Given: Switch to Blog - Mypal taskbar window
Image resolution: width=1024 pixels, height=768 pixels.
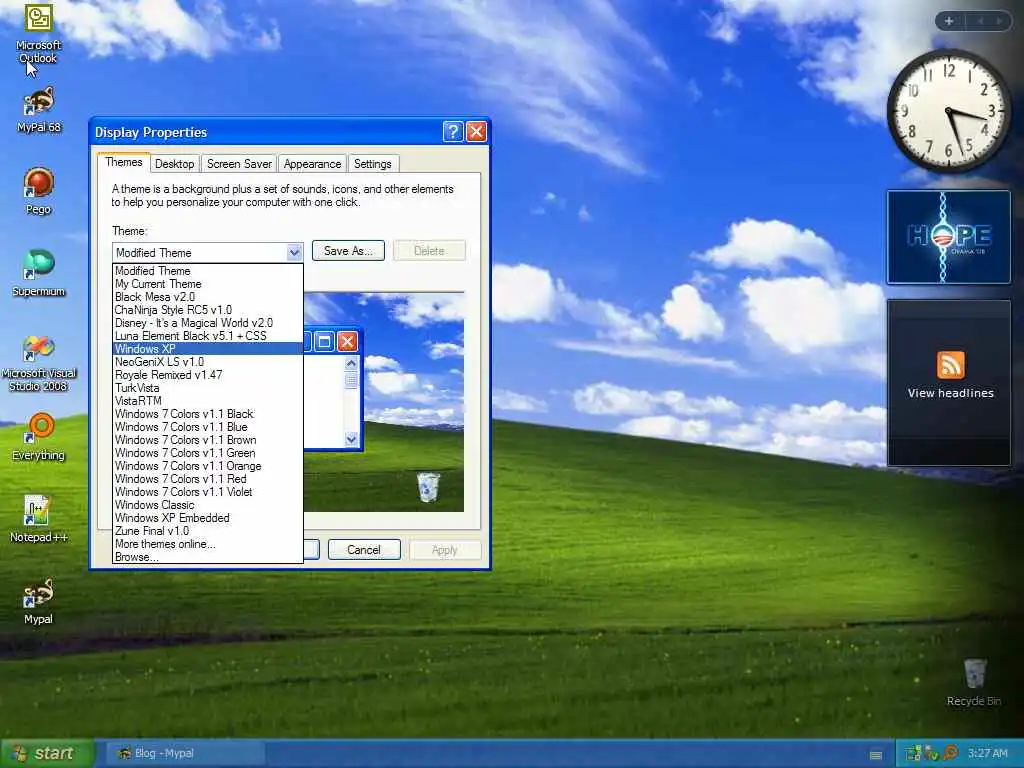Looking at the screenshot, I should (x=185, y=754).
